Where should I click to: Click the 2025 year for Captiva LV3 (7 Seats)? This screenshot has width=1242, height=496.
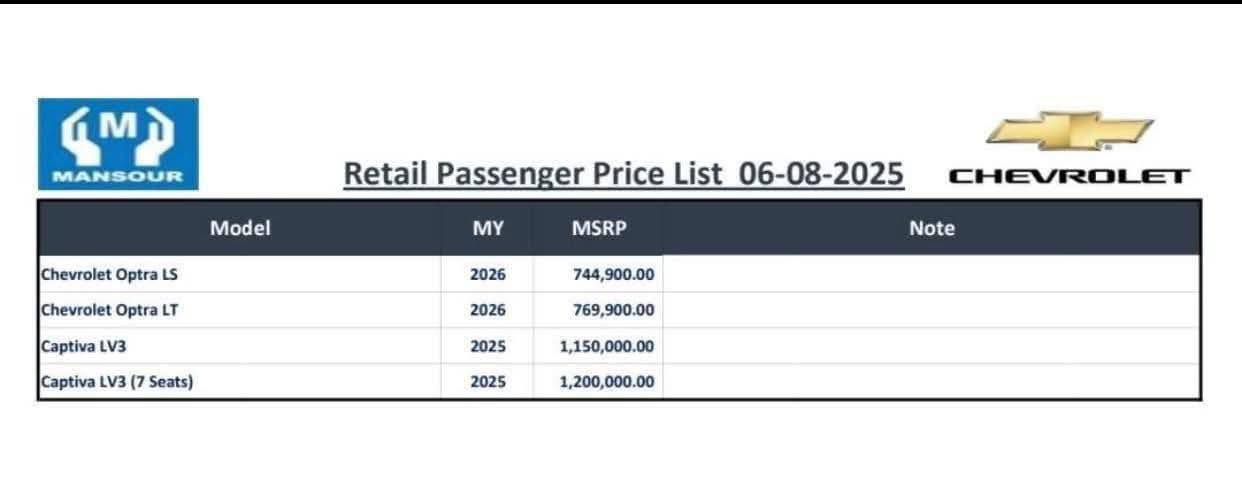tap(488, 382)
